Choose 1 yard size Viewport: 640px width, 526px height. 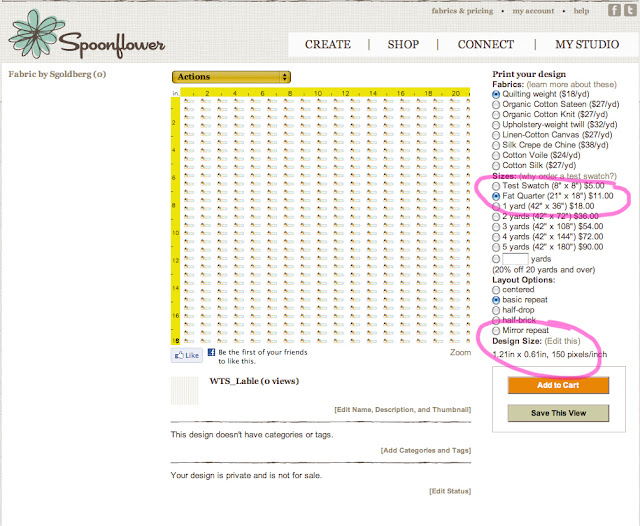496,207
